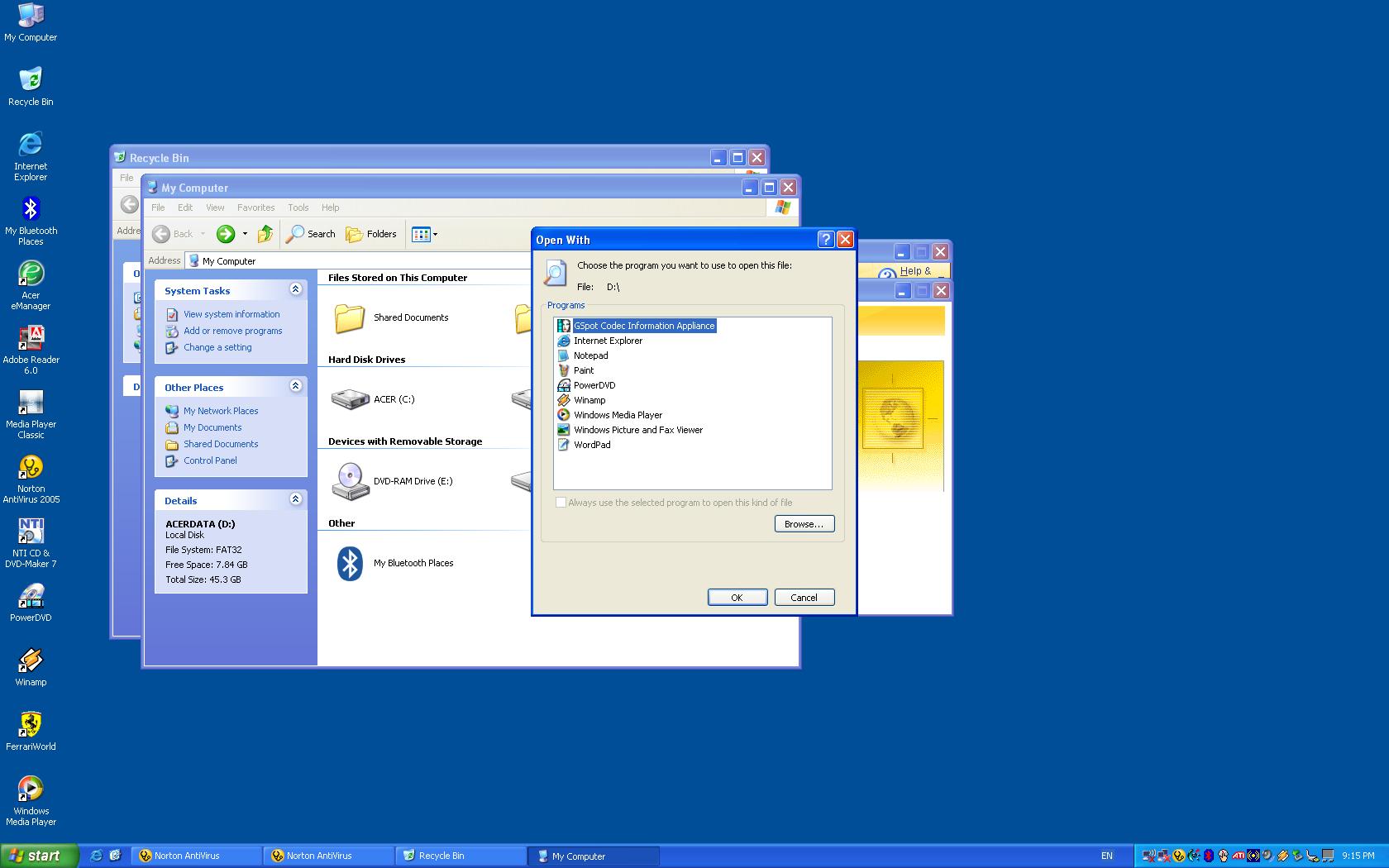Select My Bluetooth Places item in Other
This screenshot has height=868, width=1389.
coord(394,563)
